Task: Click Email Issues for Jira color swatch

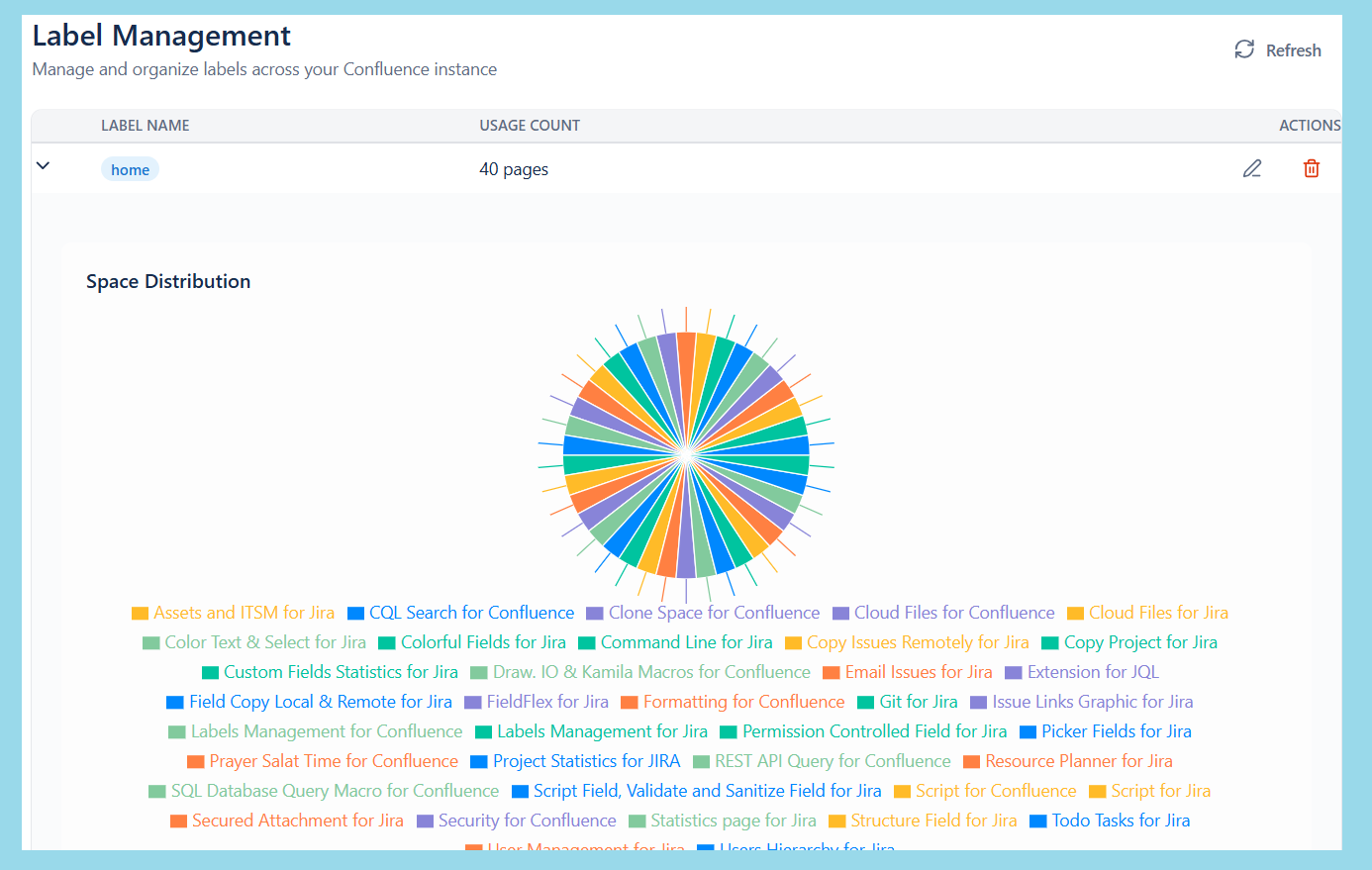Action: point(832,673)
